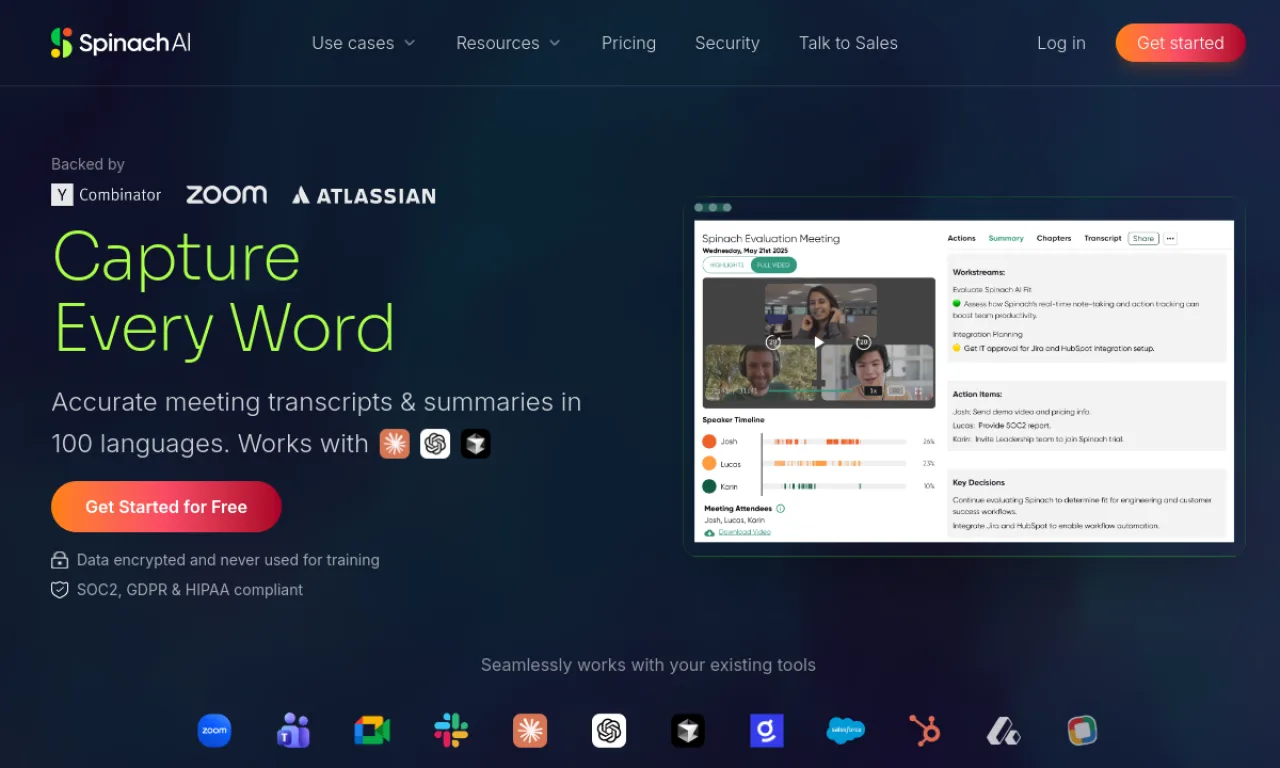Click the Atlassian logo under Backed by
This screenshot has height=768, width=1280.
tap(364, 195)
